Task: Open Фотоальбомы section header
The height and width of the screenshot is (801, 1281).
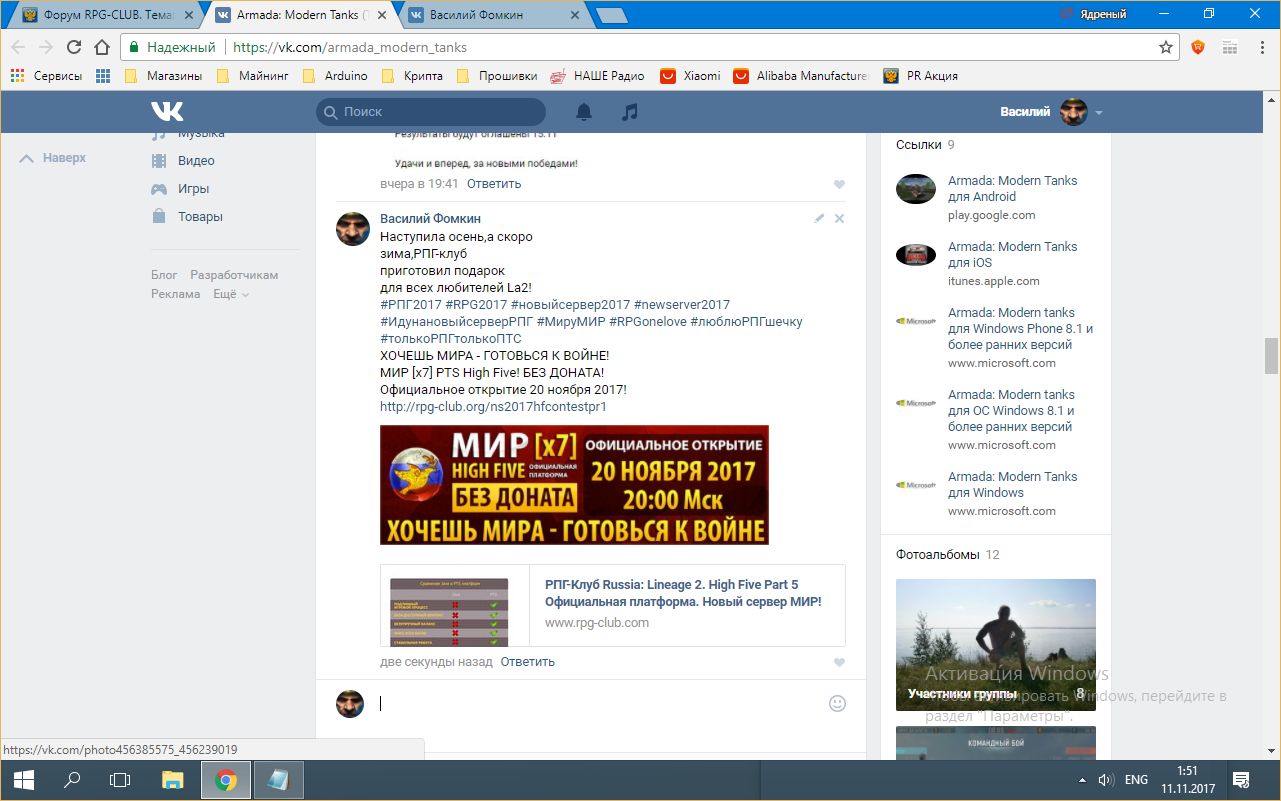Action: point(938,555)
